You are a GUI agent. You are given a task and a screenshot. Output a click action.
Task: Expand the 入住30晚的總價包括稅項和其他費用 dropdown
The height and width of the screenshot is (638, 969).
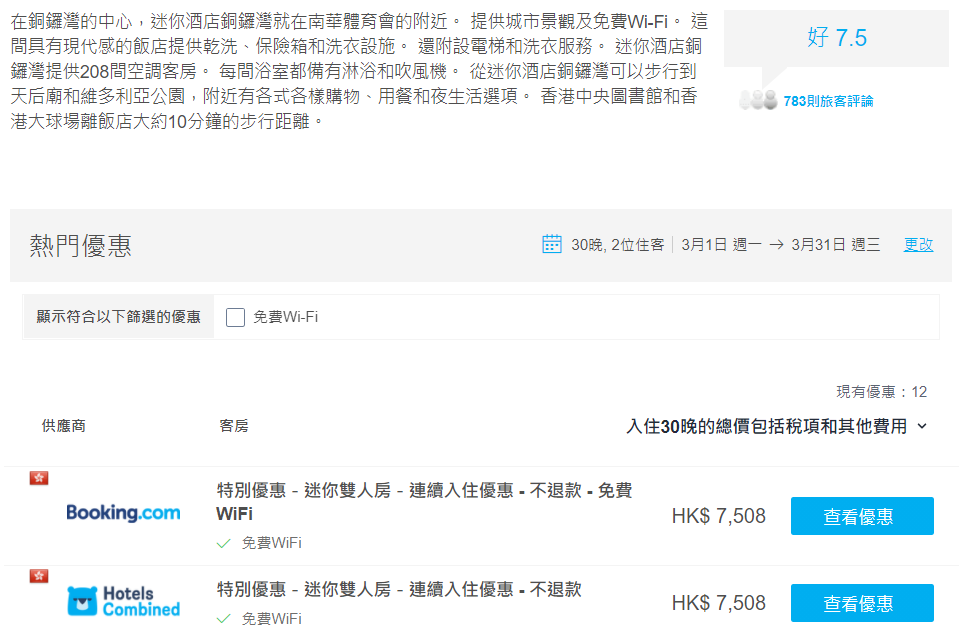[777, 426]
